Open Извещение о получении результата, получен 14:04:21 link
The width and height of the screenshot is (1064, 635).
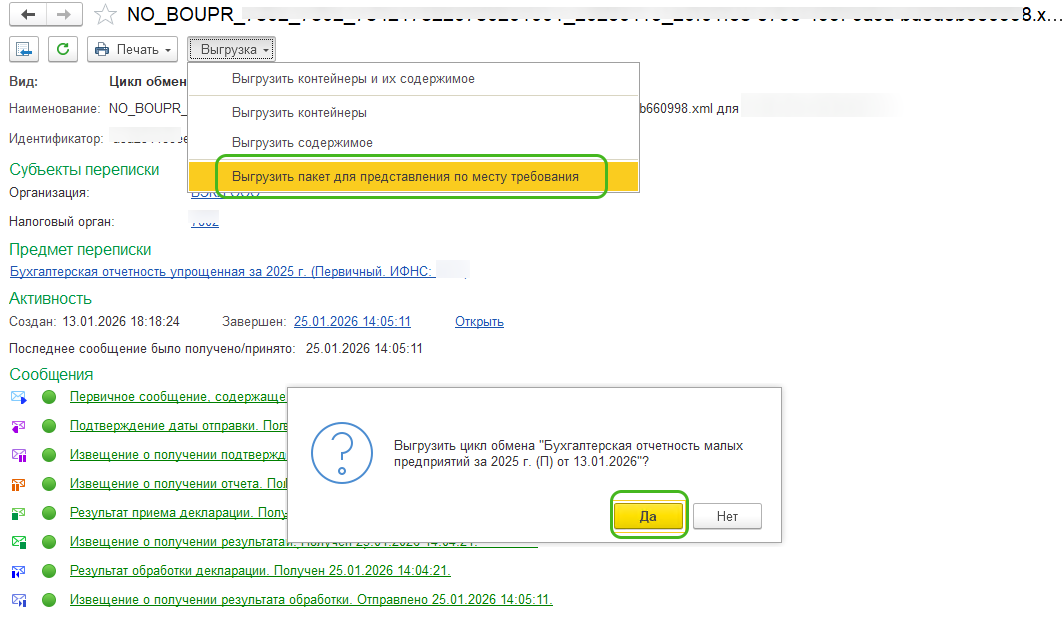[x=178, y=542]
